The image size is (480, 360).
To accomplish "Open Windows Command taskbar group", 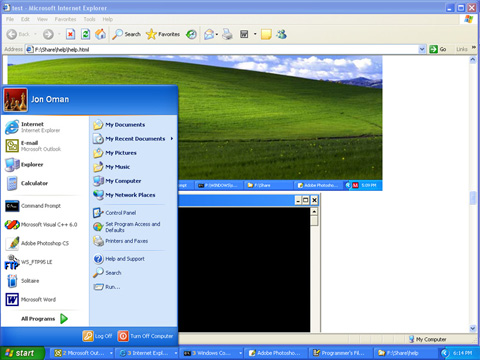I will tap(212, 353).
